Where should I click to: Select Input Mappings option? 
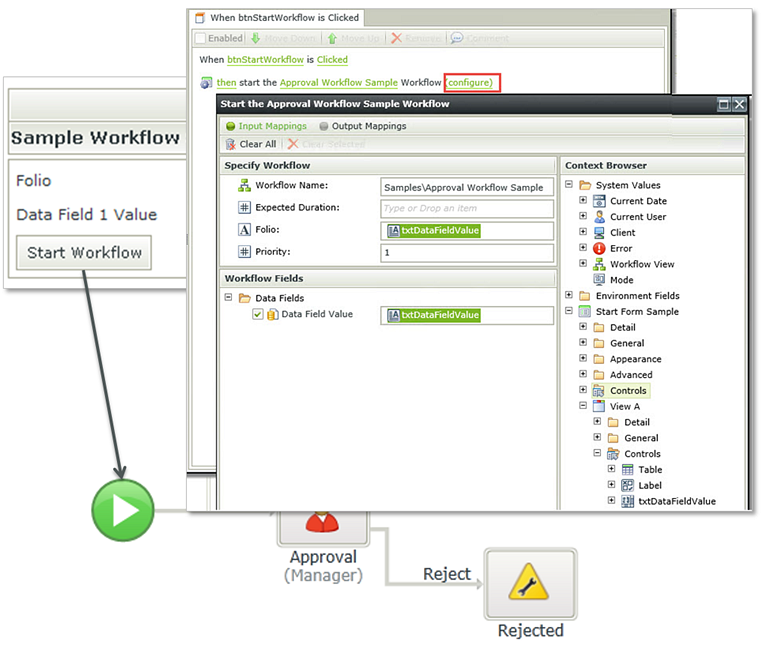pyautogui.click(x=266, y=126)
